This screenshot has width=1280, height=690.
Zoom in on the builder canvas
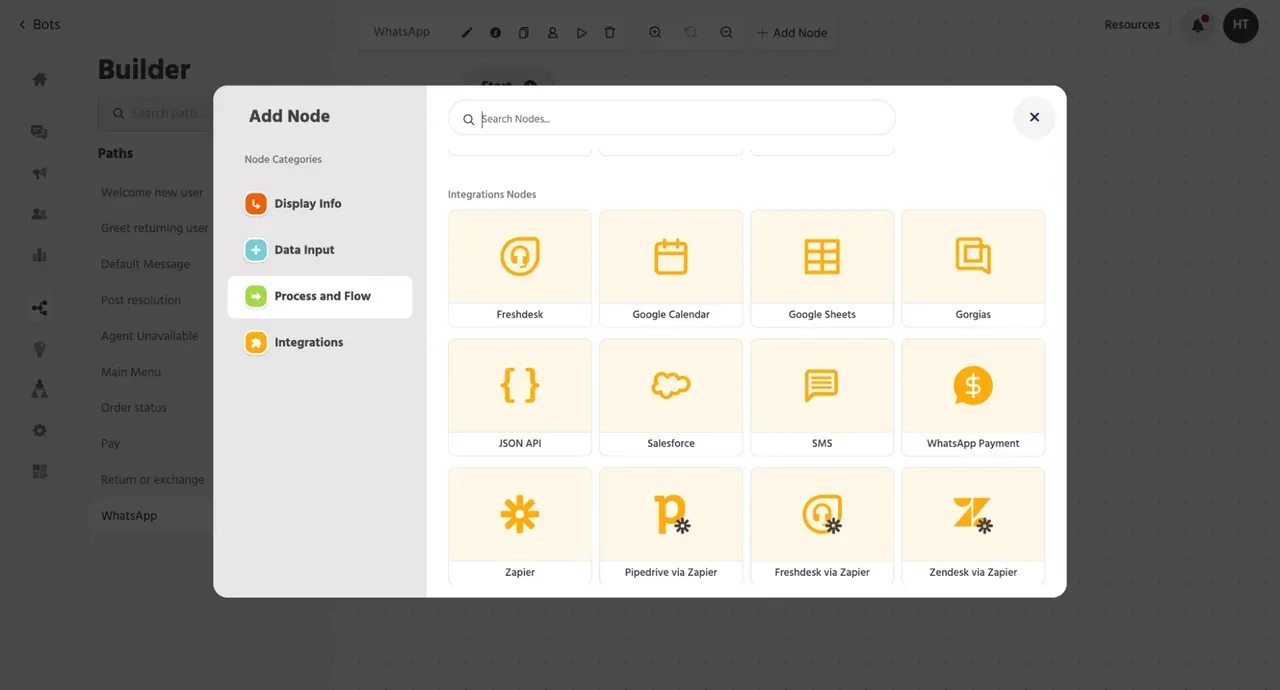click(655, 33)
